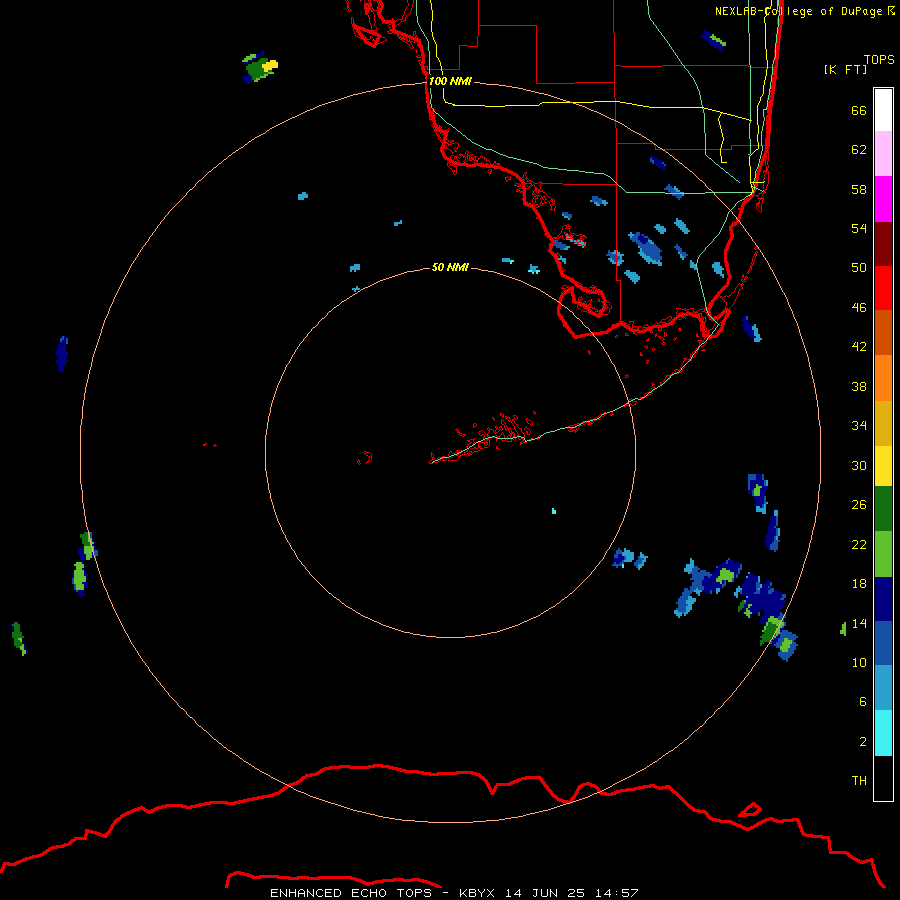Click the 18 label on the color scale
The height and width of the screenshot is (900, 900).
859,584
